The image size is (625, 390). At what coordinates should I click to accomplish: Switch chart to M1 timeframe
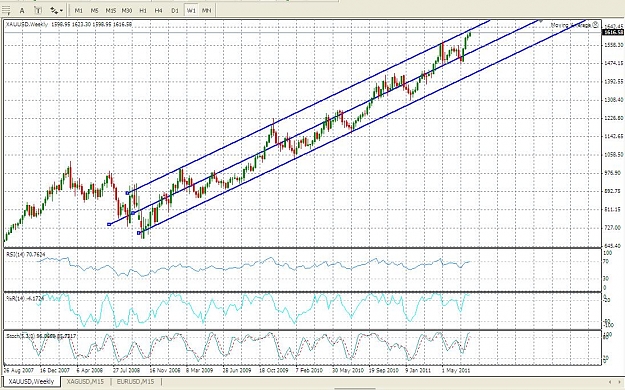pos(79,11)
